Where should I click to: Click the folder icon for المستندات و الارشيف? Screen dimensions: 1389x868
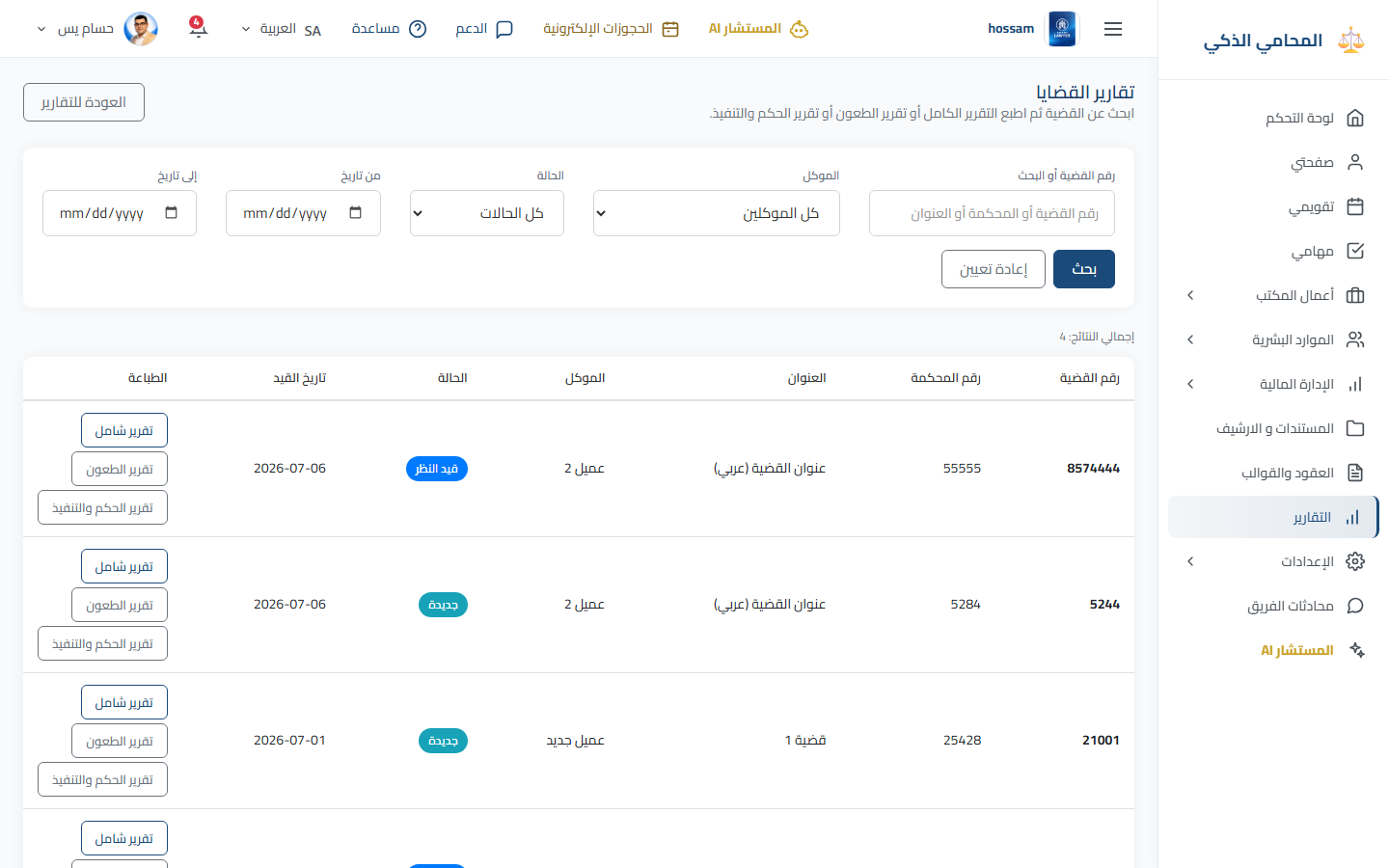pyautogui.click(x=1355, y=428)
